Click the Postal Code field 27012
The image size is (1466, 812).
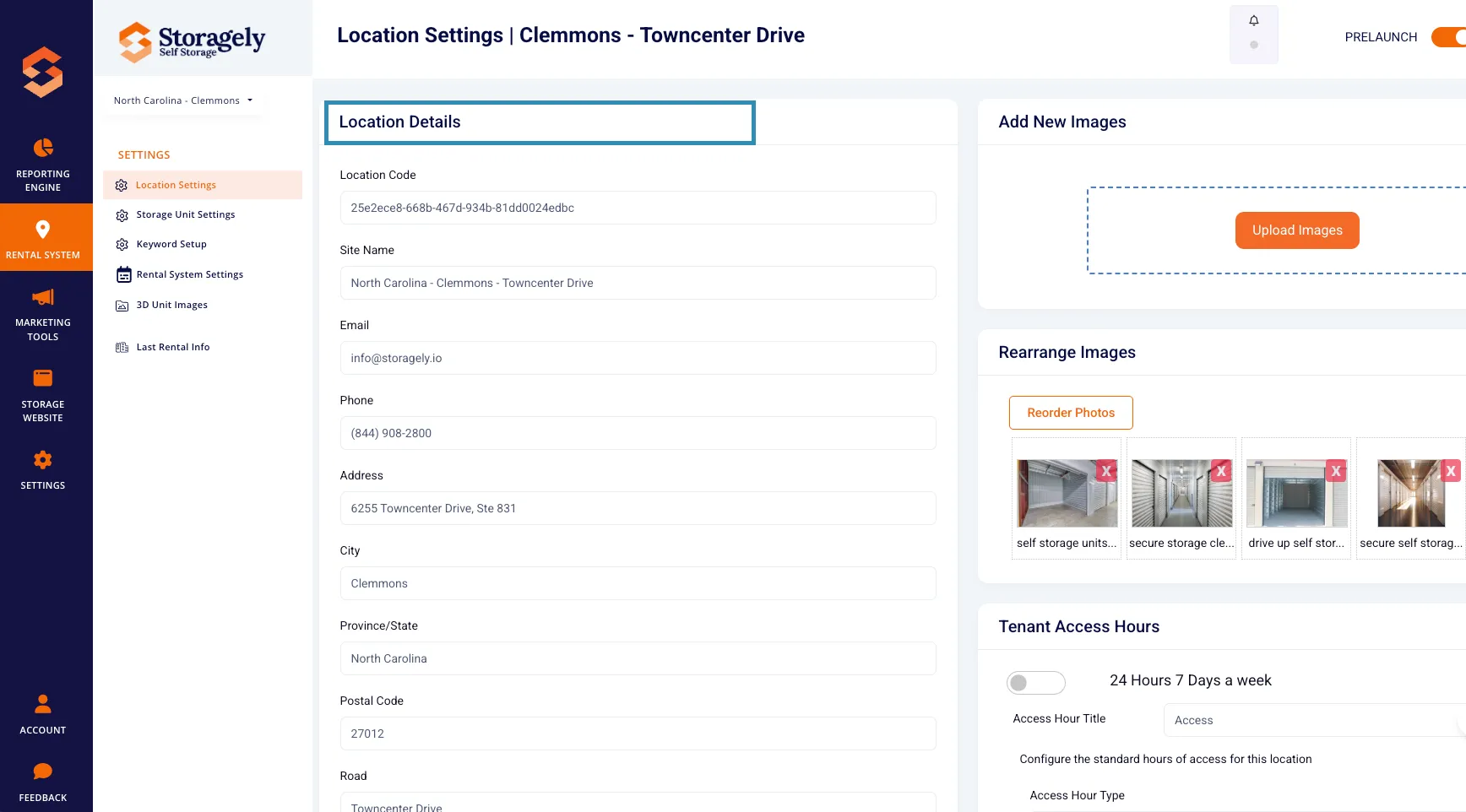(638, 734)
